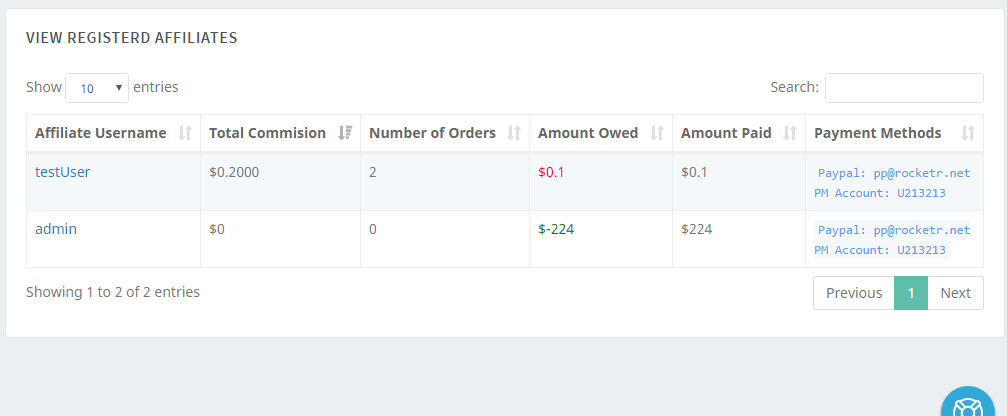Click Amount Owed sort arrows
This screenshot has height=416, width=1007.
(x=657, y=133)
